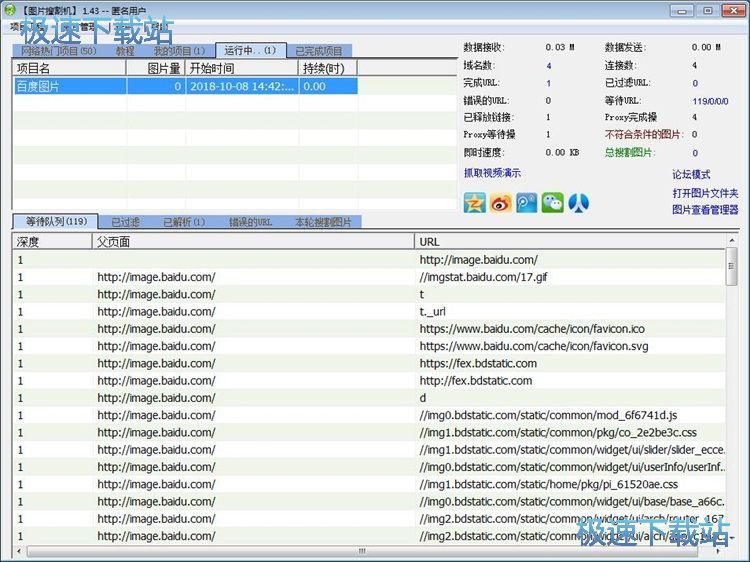This screenshot has height=562, width=750.
Task: Click the 域名数 value 4
Action: pos(549,66)
